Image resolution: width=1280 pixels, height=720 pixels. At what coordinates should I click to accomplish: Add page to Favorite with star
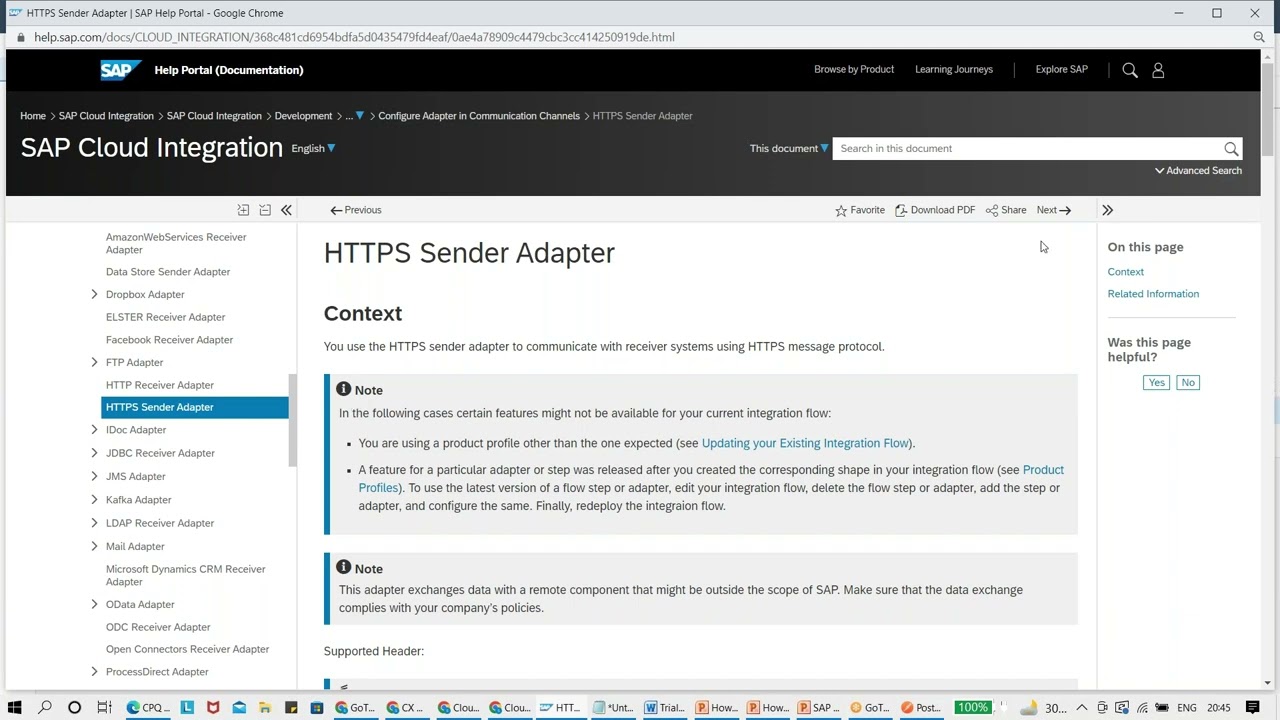(860, 210)
